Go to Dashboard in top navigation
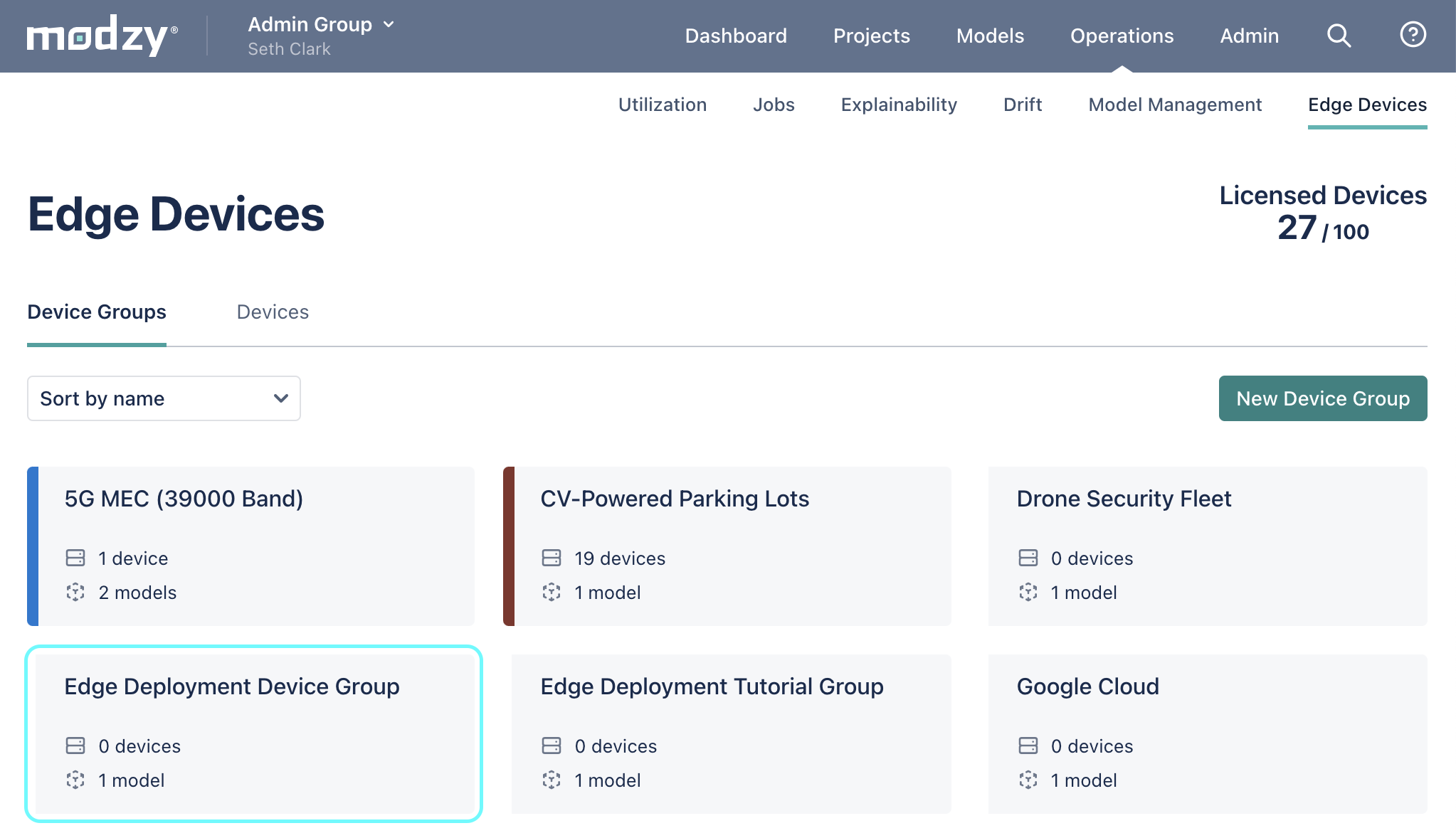Screen dimensions: 1456x838 (736, 36)
